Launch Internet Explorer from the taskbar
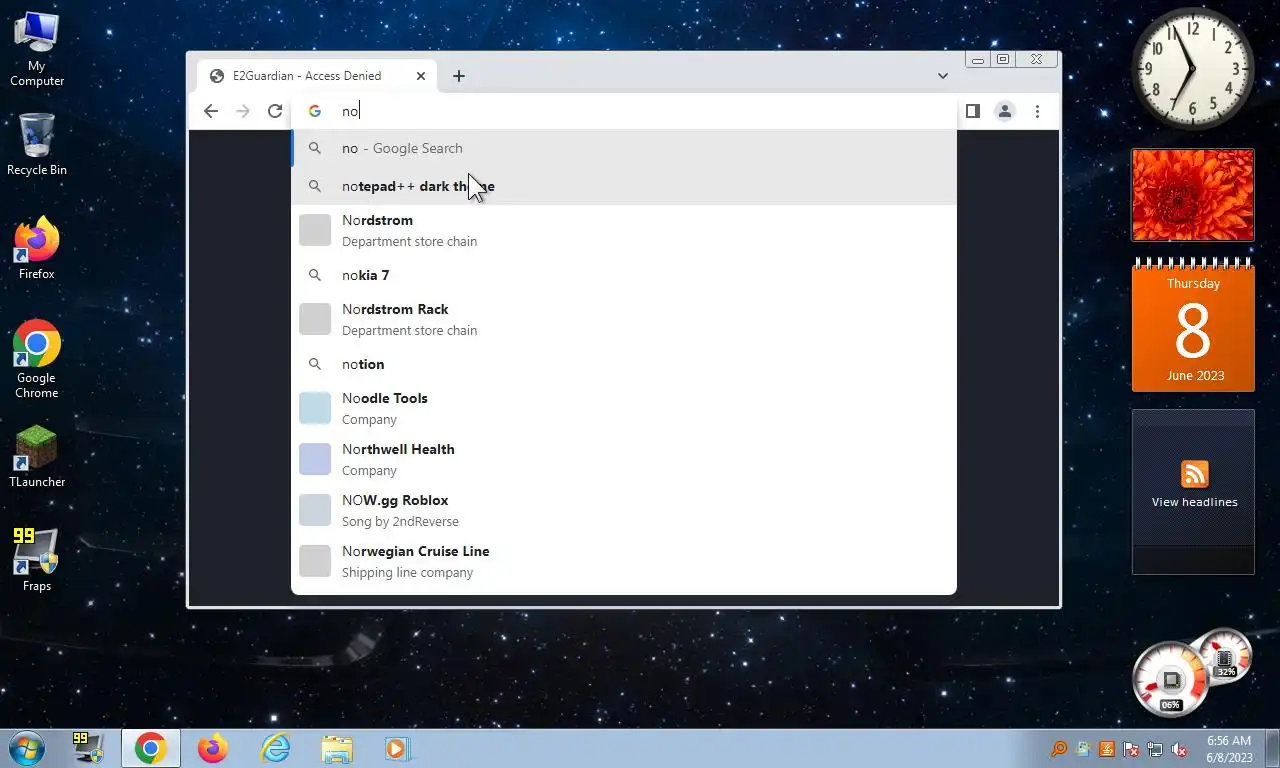This screenshot has height=768, width=1280. pos(275,748)
